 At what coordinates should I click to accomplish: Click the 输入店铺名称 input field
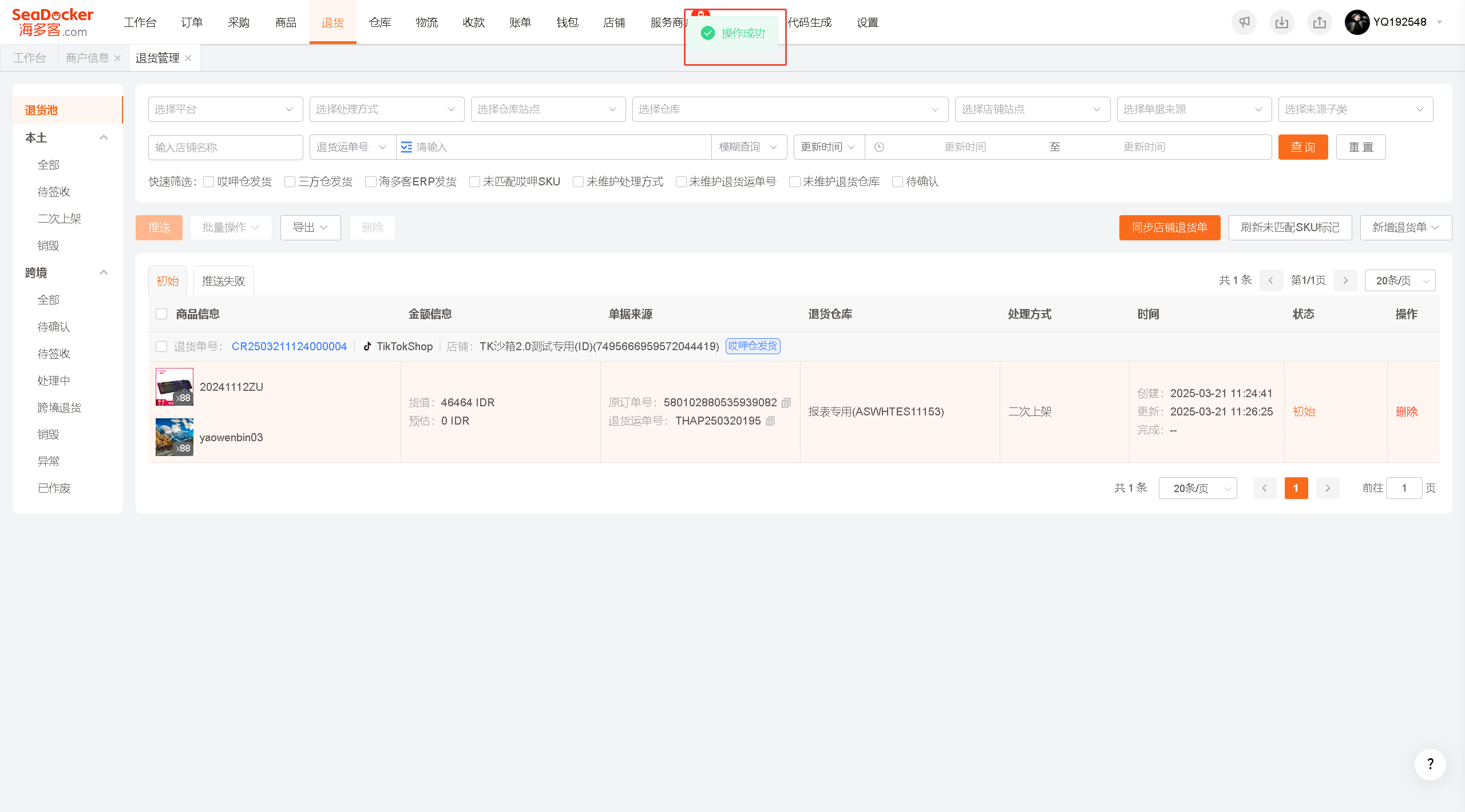tap(225, 147)
